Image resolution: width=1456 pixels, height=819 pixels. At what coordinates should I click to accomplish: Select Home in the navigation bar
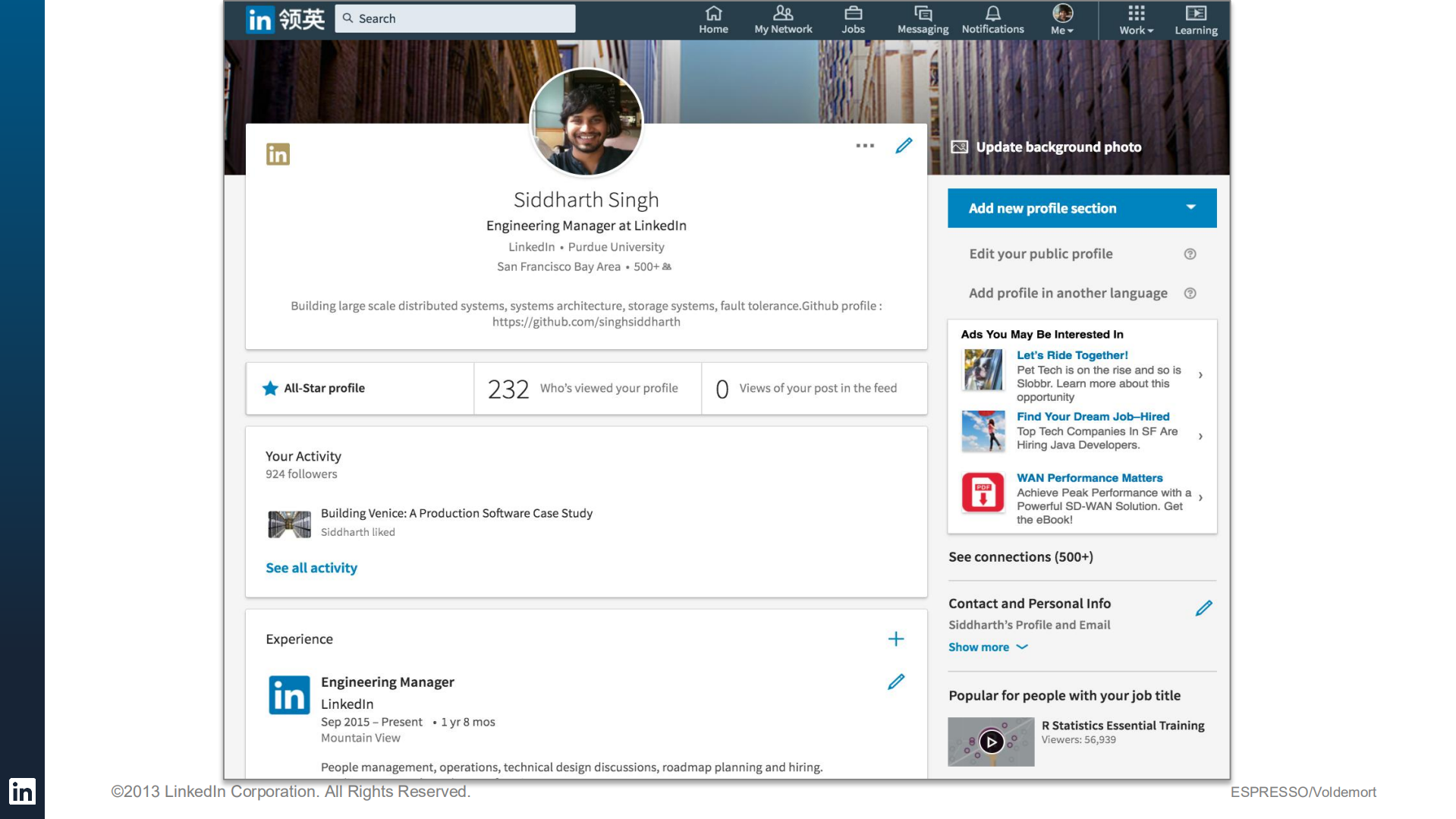tap(713, 19)
